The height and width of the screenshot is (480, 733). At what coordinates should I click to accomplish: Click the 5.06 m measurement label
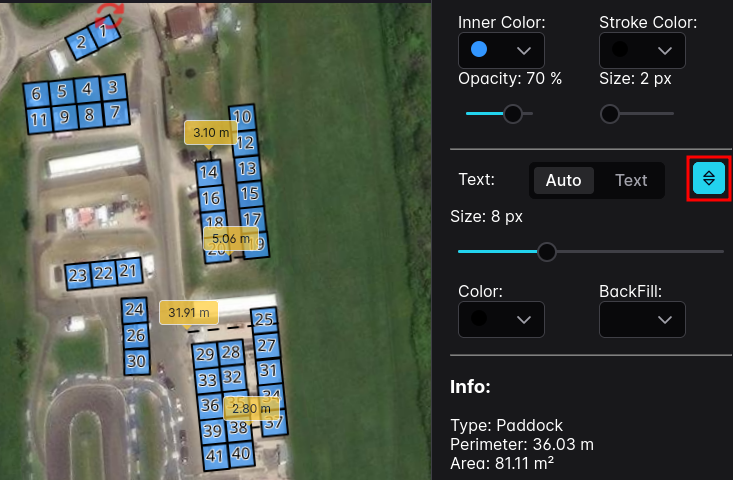click(x=231, y=239)
